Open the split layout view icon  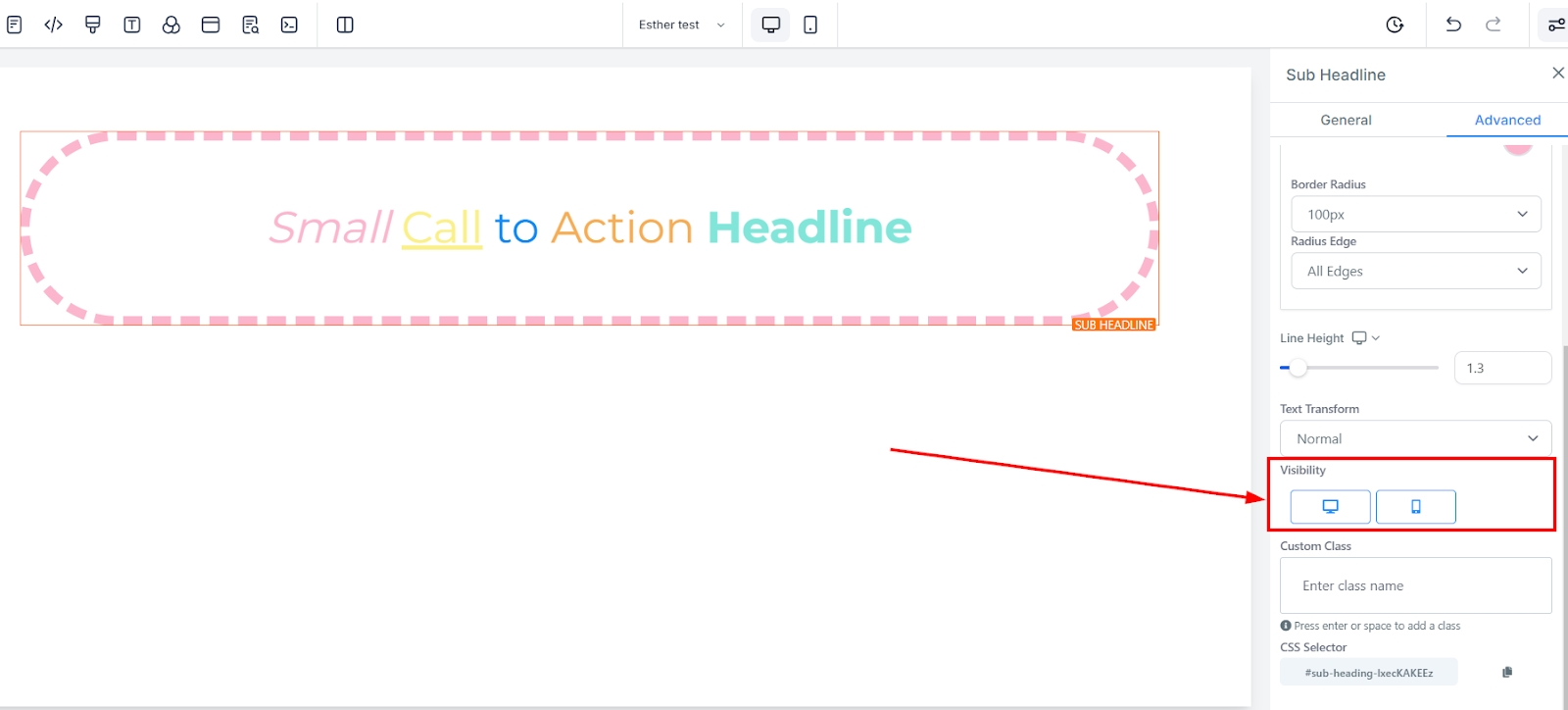(345, 25)
